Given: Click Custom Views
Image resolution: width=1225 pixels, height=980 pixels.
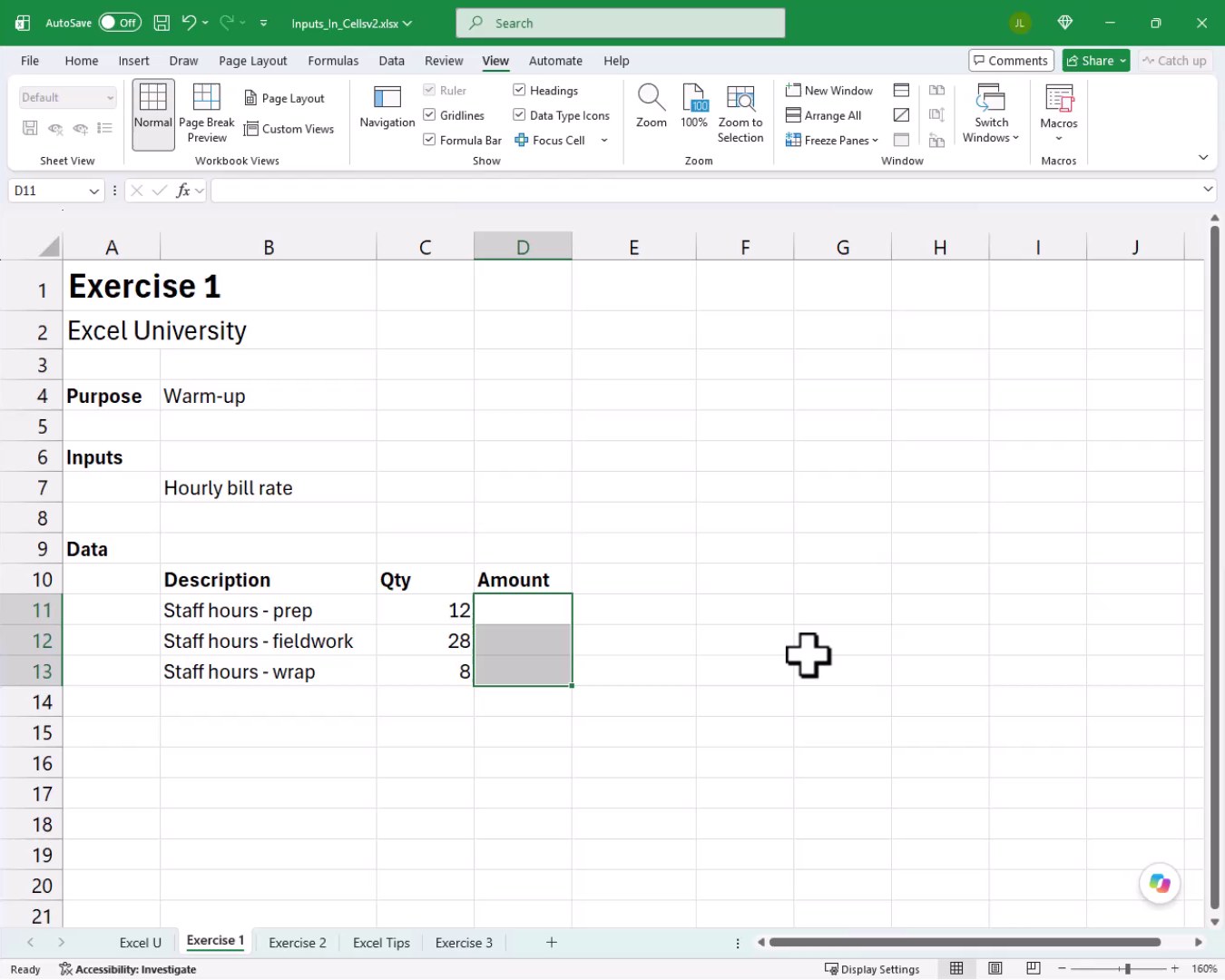Looking at the screenshot, I should coord(289,129).
